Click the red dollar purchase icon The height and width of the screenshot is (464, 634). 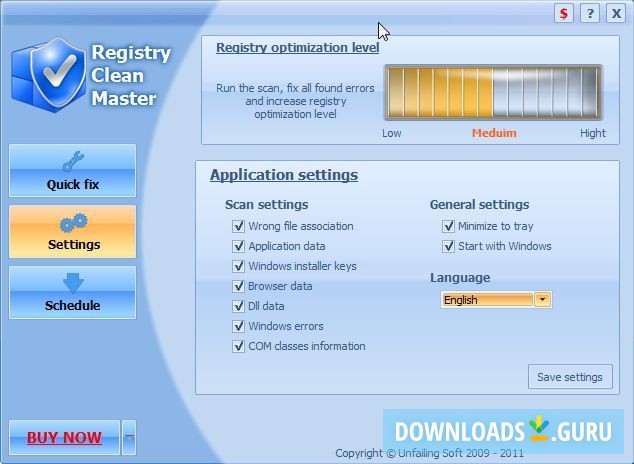[563, 14]
